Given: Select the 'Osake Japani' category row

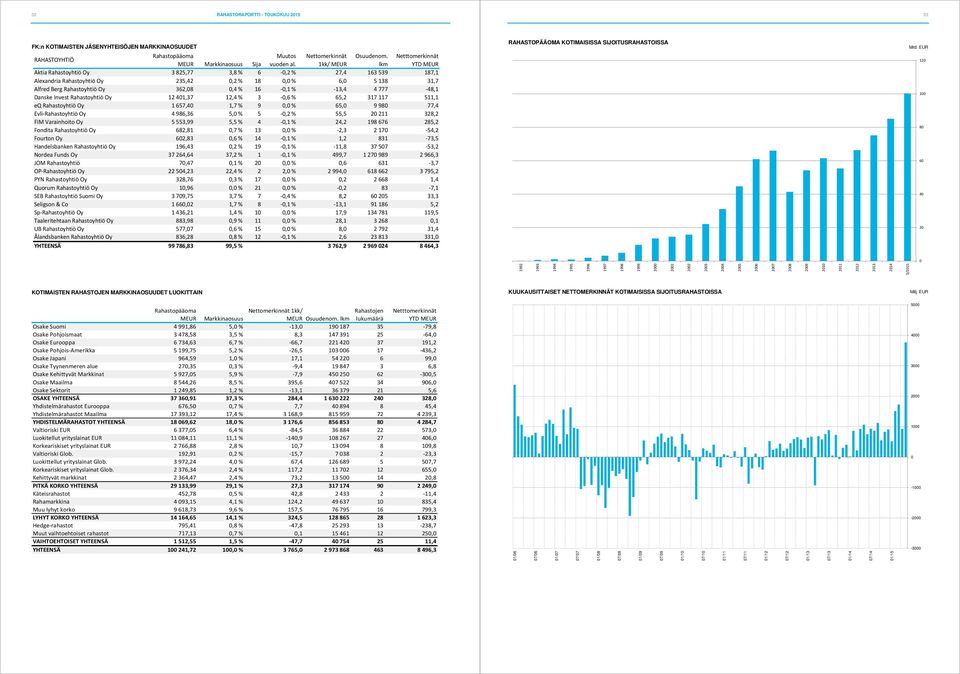Looking at the screenshot, I should [235, 359].
